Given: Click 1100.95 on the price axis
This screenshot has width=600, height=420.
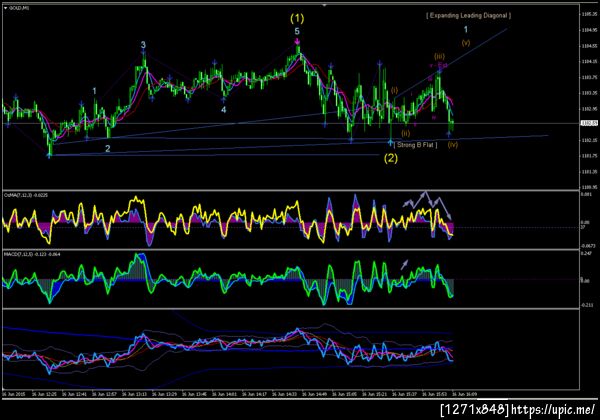Looking at the screenshot, I should pyautogui.click(x=589, y=187).
